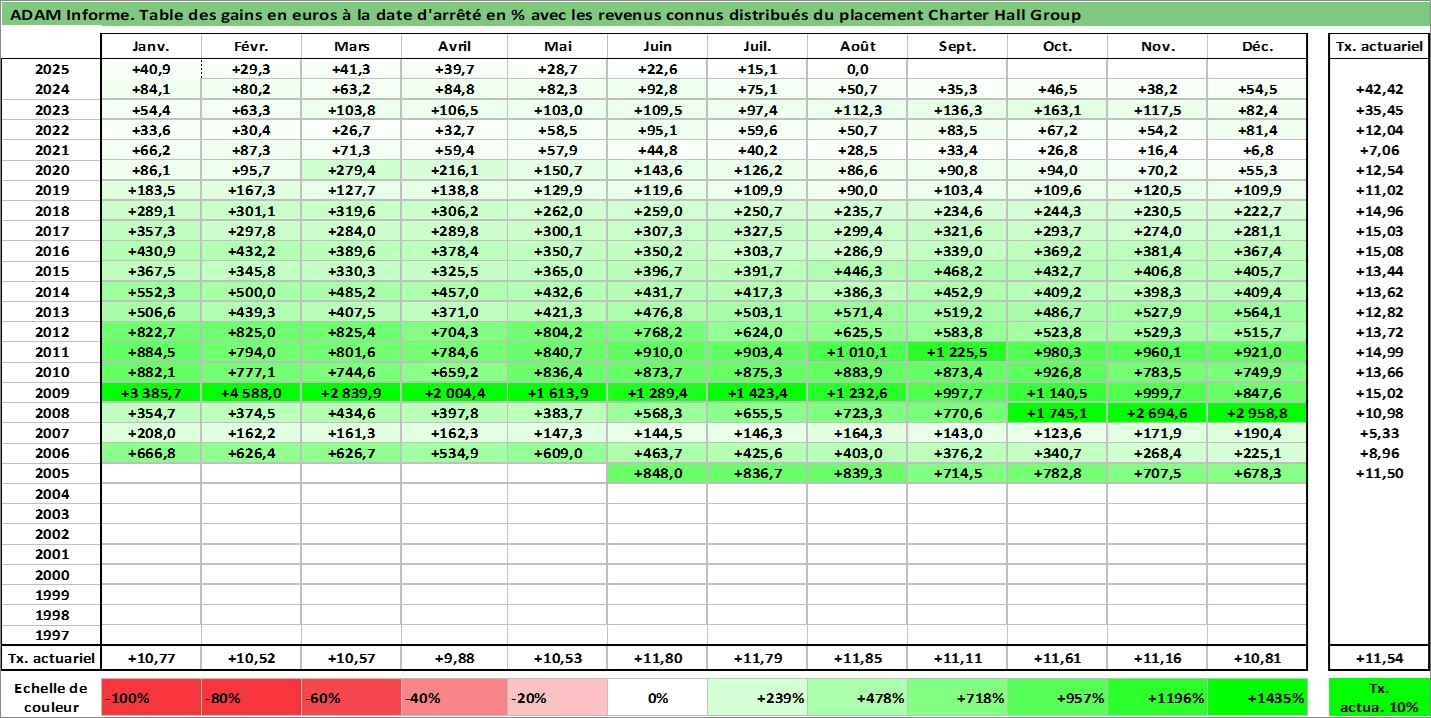Click the +2 958,8 cell
1431x718 pixels.
click(1257, 412)
